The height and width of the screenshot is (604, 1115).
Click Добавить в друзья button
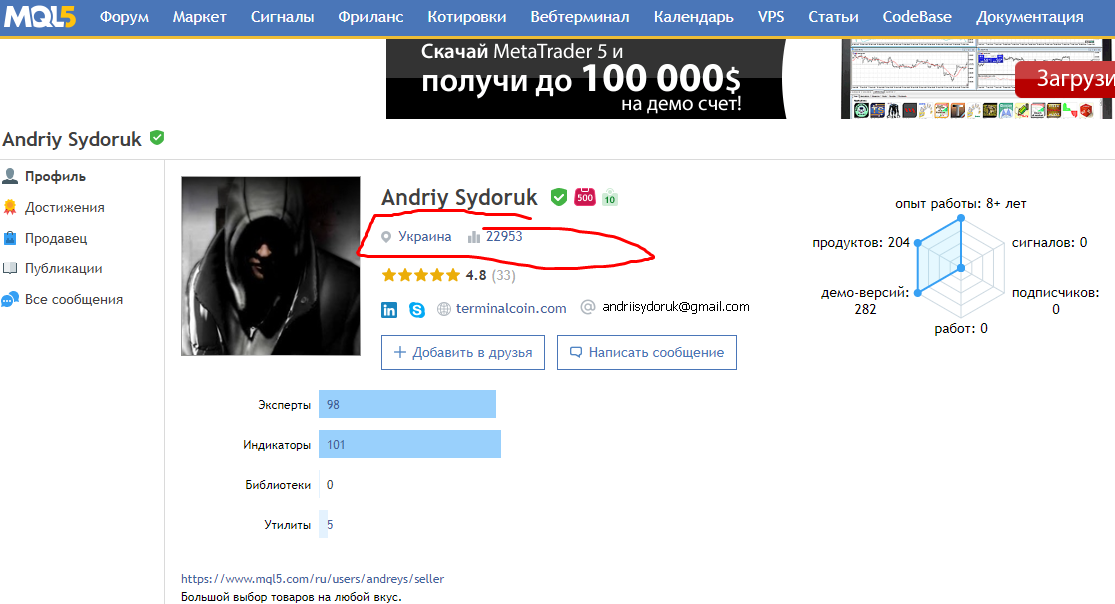tap(463, 352)
